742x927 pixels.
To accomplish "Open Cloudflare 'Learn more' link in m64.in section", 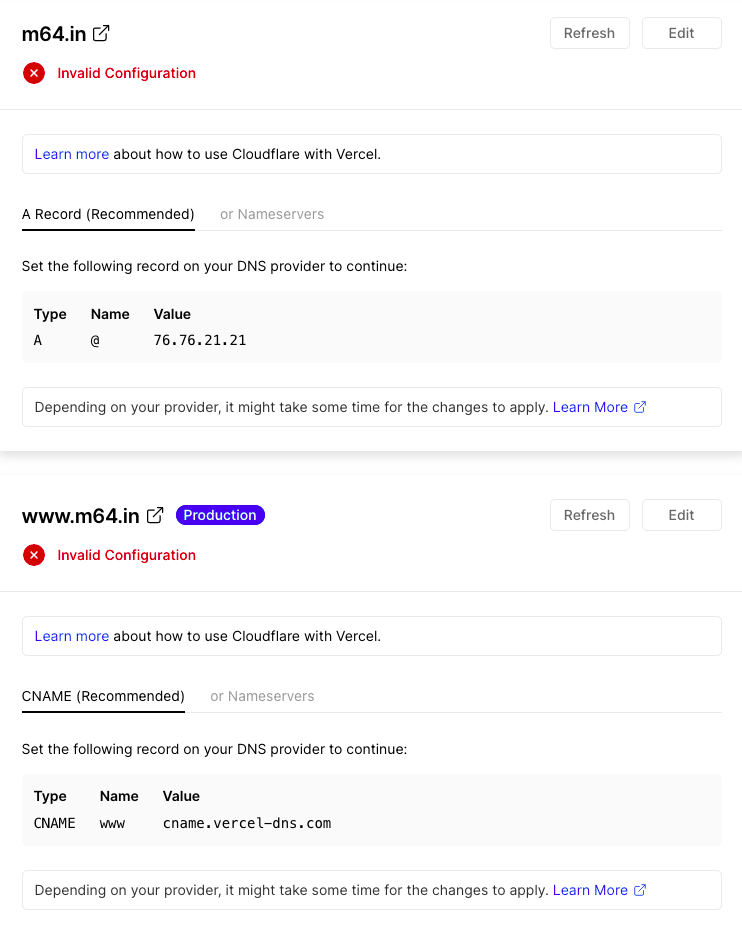I will [72, 154].
